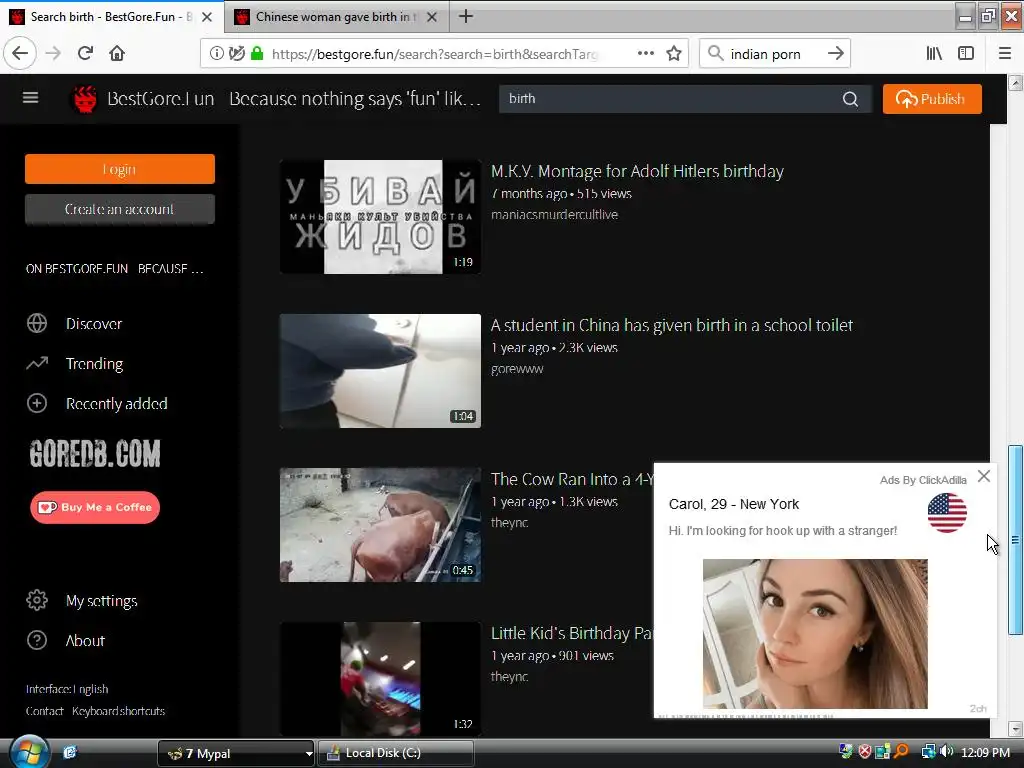
Task: Click the page scrollbar up arrow
Action: [x=1015, y=83]
